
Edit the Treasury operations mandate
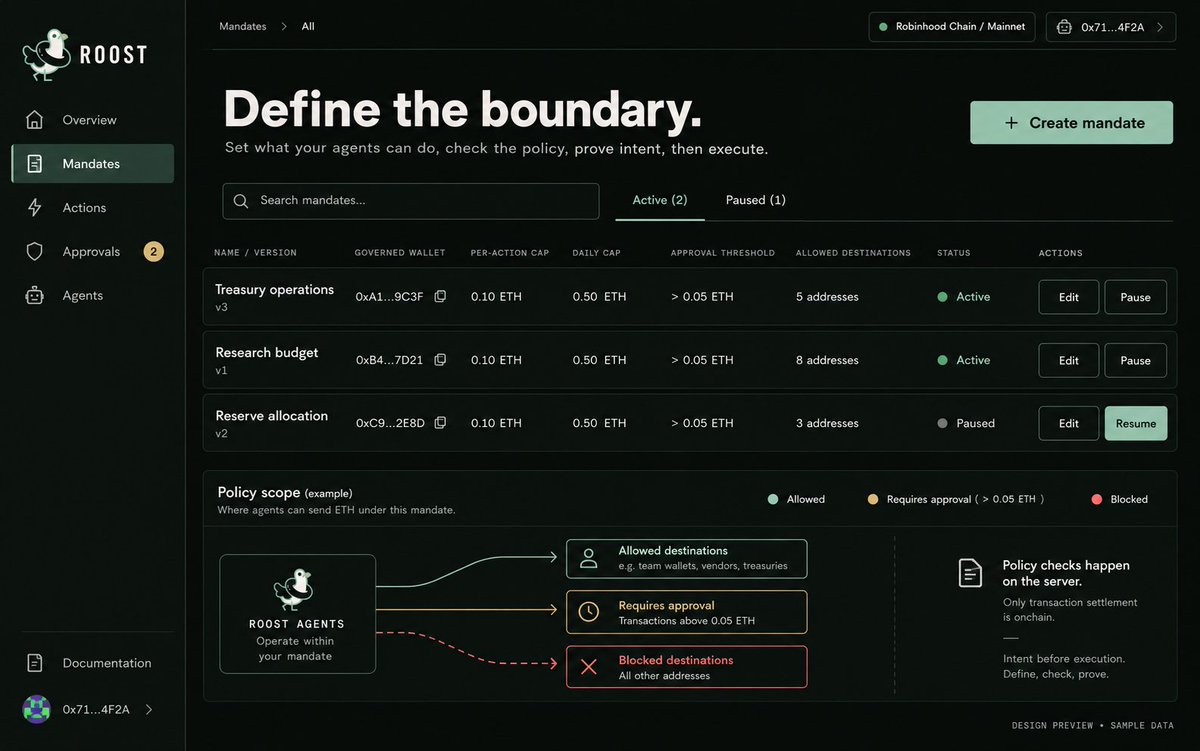click(1068, 297)
